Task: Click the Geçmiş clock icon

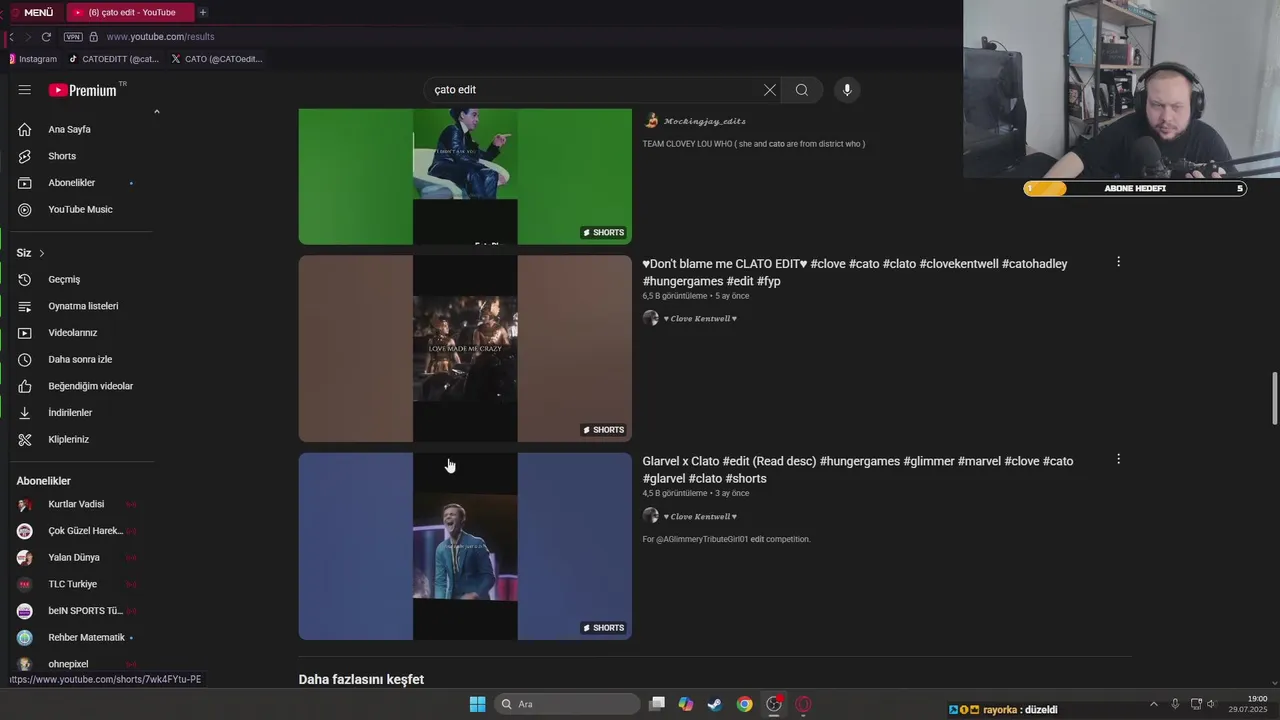Action: click(25, 279)
